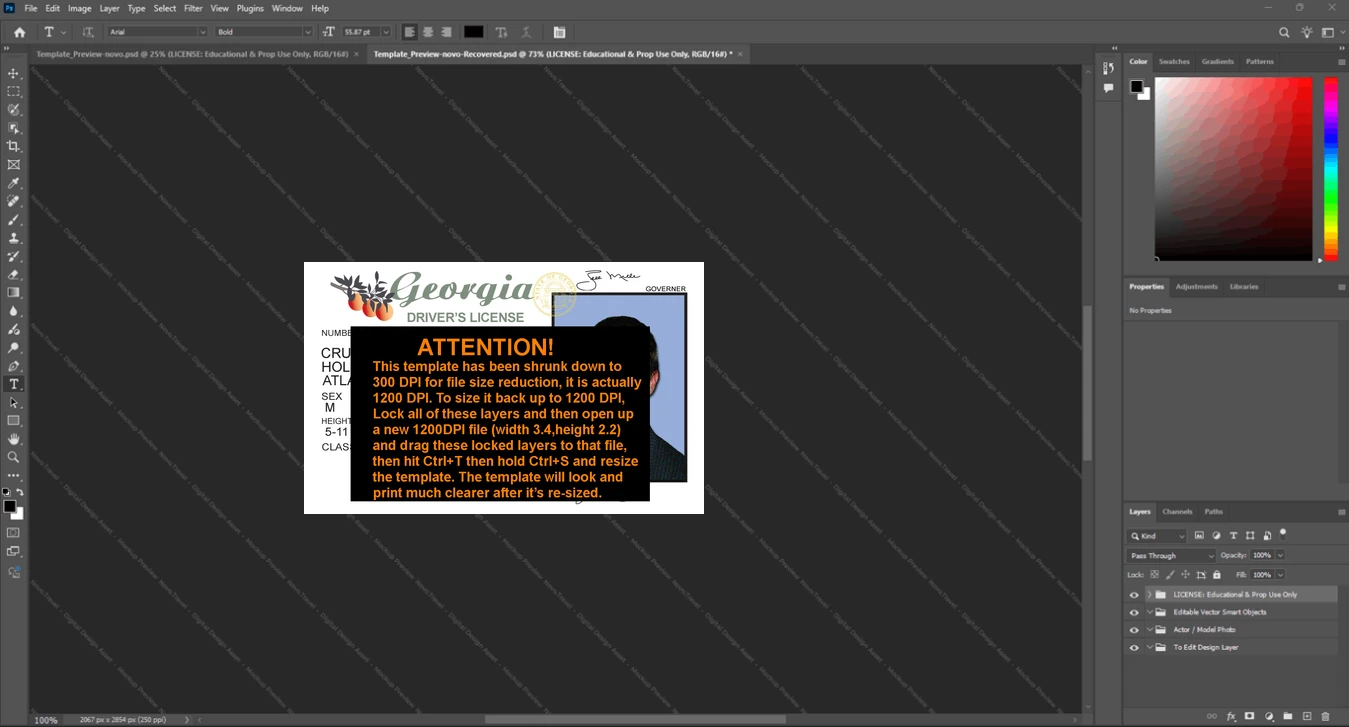
Task: Choose the Brush tool
Action: pyautogui.click(x=14, y=219)
